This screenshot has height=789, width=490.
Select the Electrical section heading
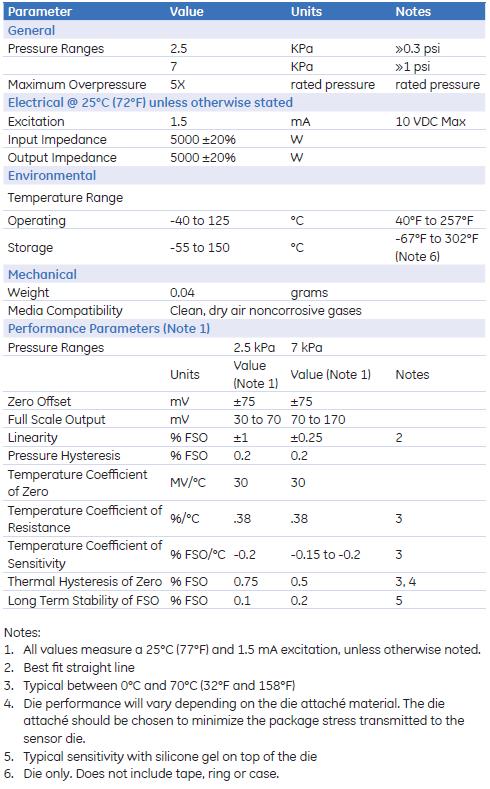[x=150, y=103]
